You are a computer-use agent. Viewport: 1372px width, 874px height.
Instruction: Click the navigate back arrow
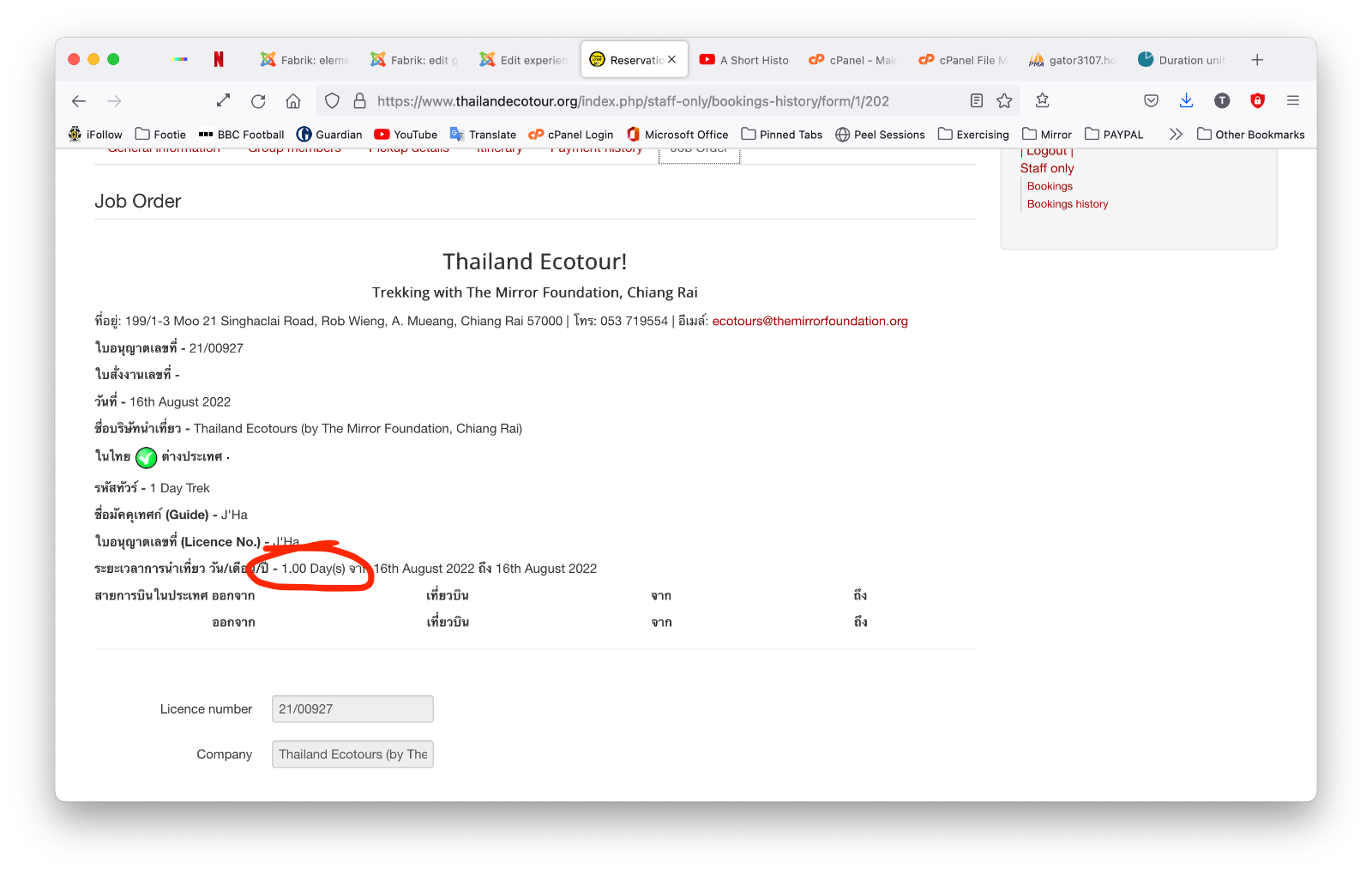tap(79, 101)
